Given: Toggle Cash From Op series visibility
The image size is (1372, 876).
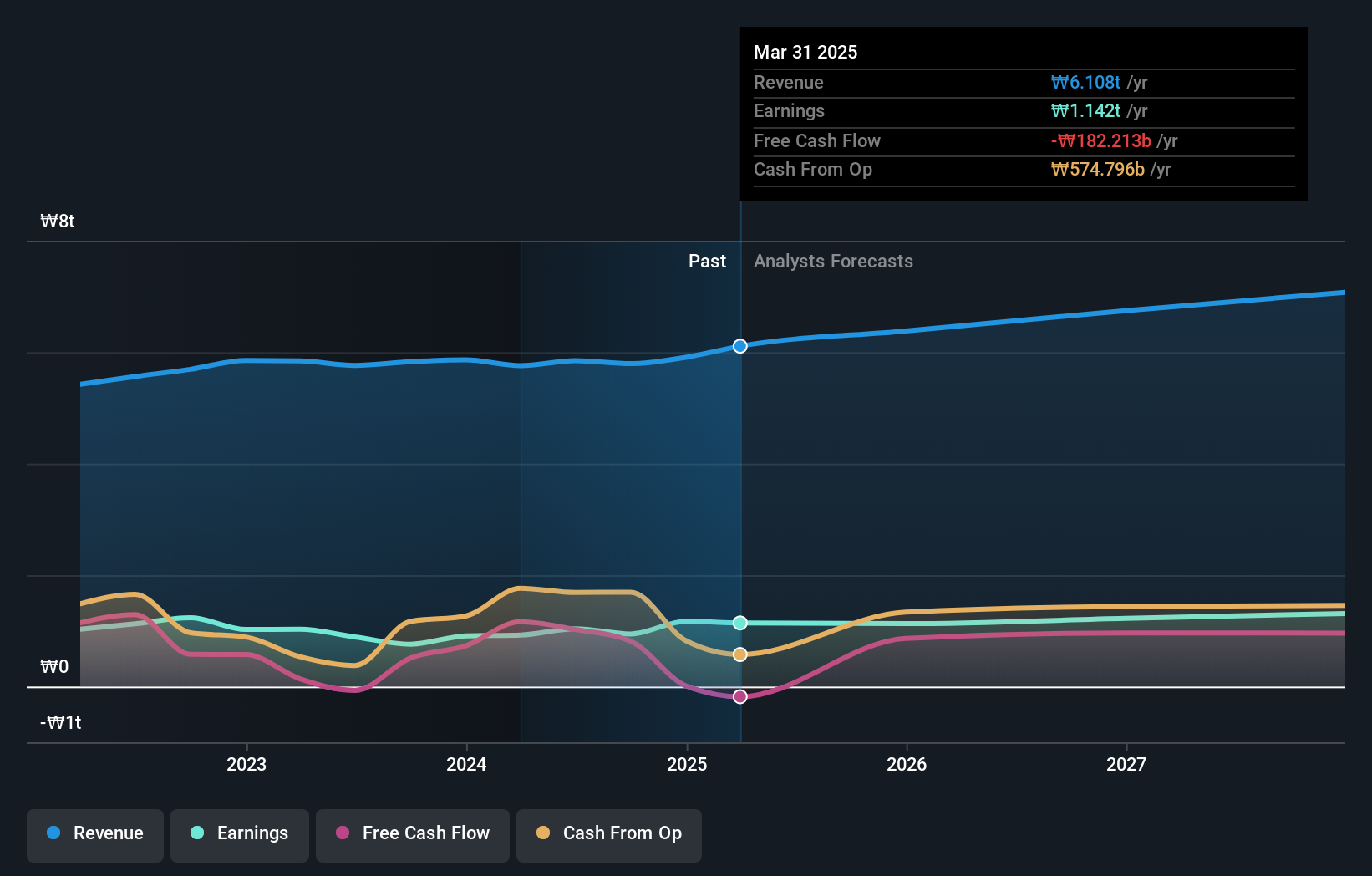Looking at the screenshot, I should point(608,833).
